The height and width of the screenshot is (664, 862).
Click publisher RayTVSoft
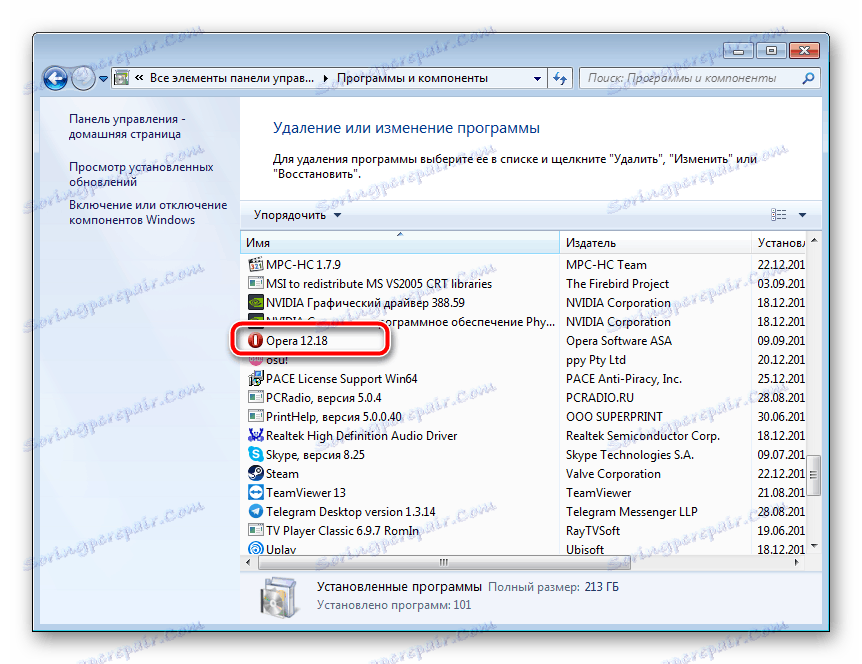[x=593, y=531]
